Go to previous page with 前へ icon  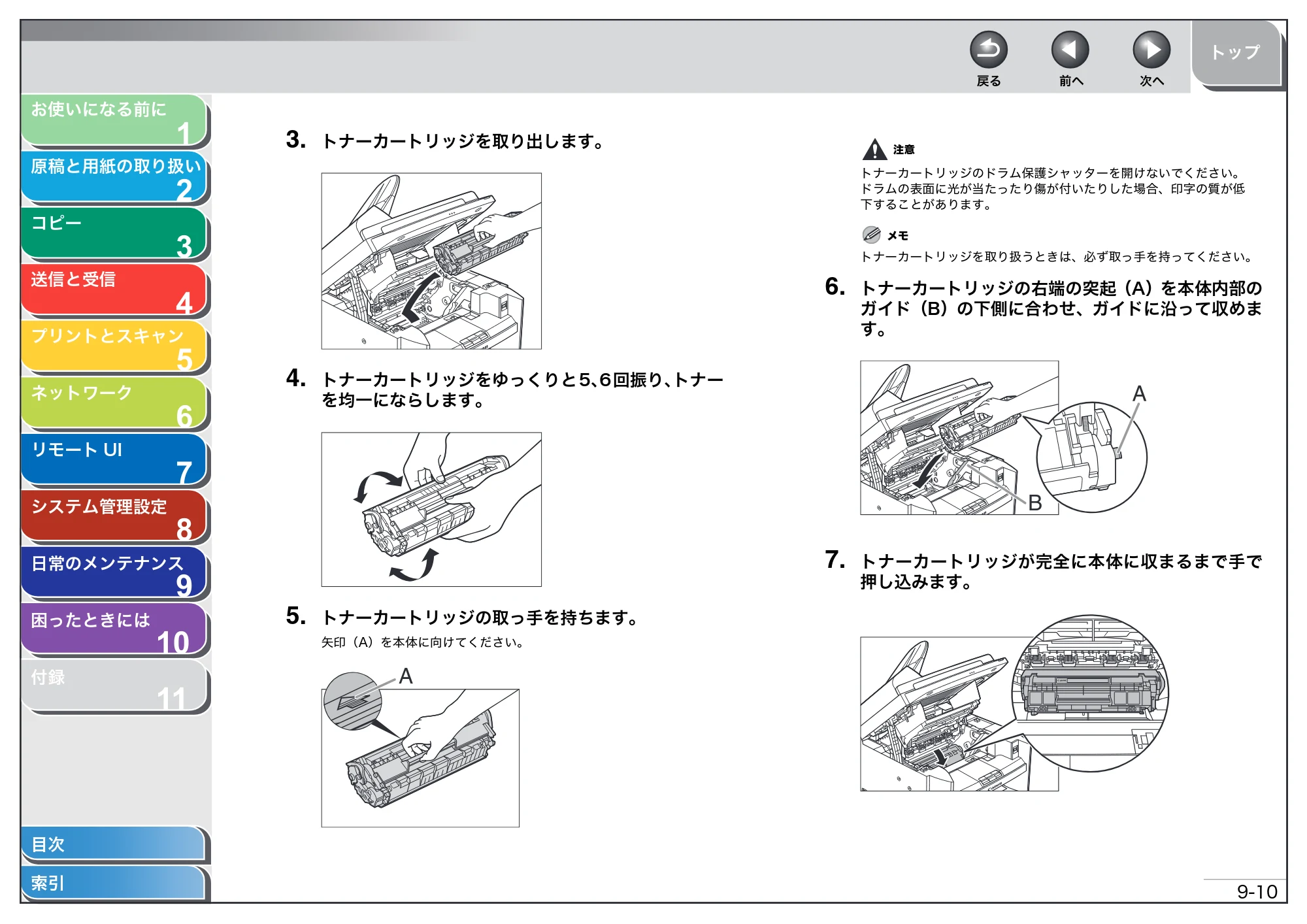pyautogui.click(x=1070, y=50)
